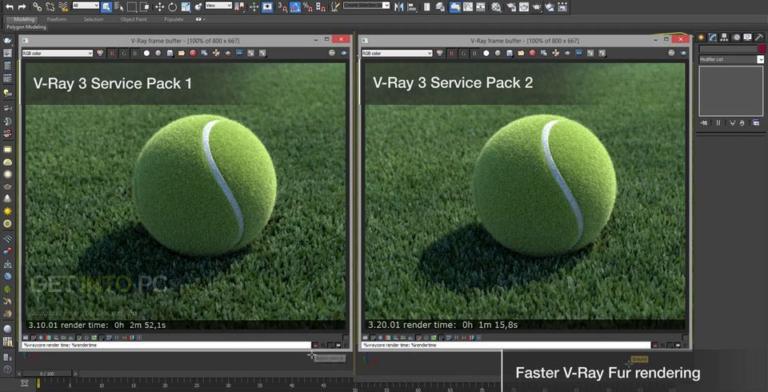Open the Render Setup dialog
Screen dimensions: 768x392
510,7
